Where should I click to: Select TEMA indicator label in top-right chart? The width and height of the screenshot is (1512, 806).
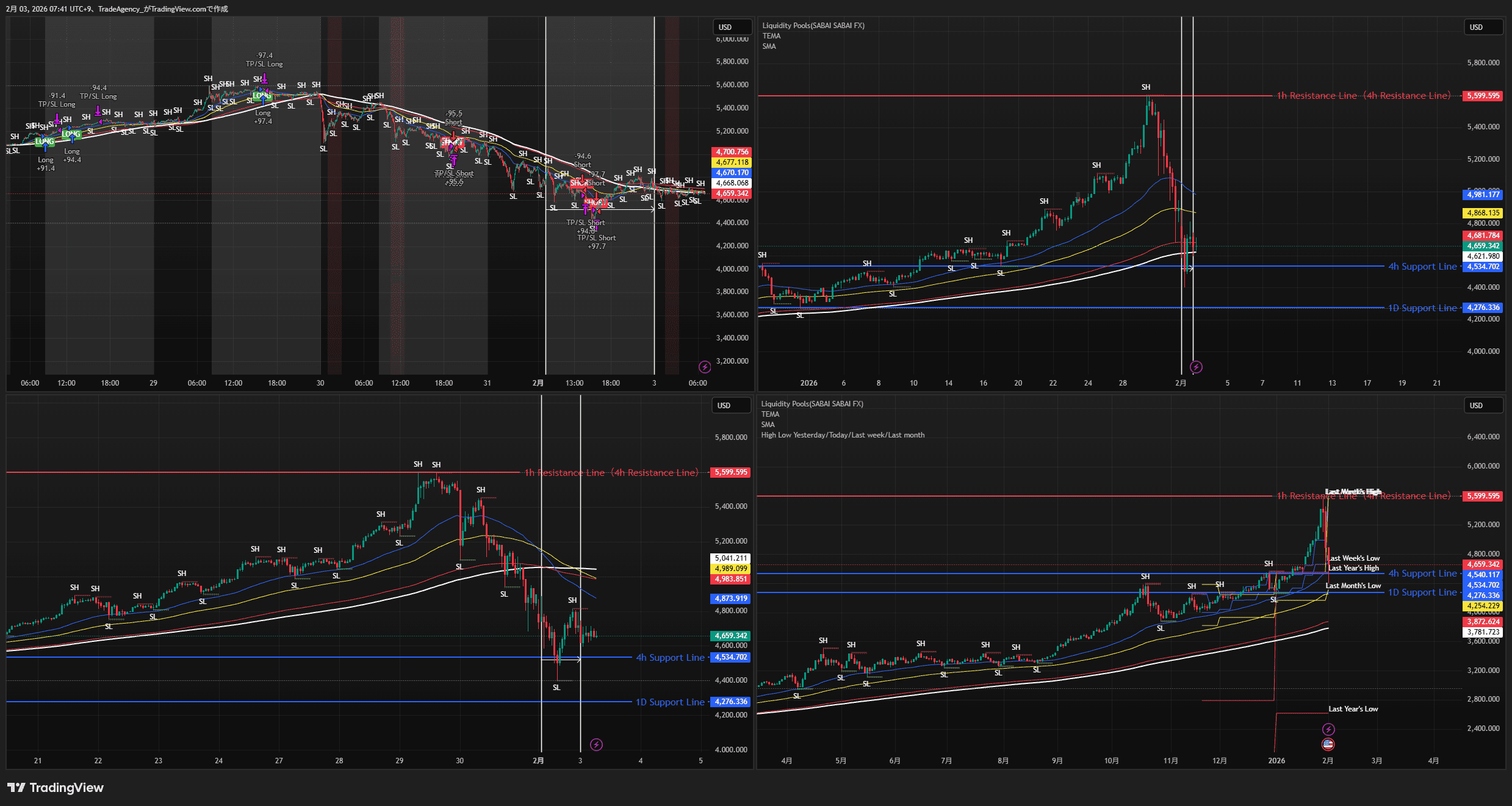pyautogui.click(x=771, y=36)
